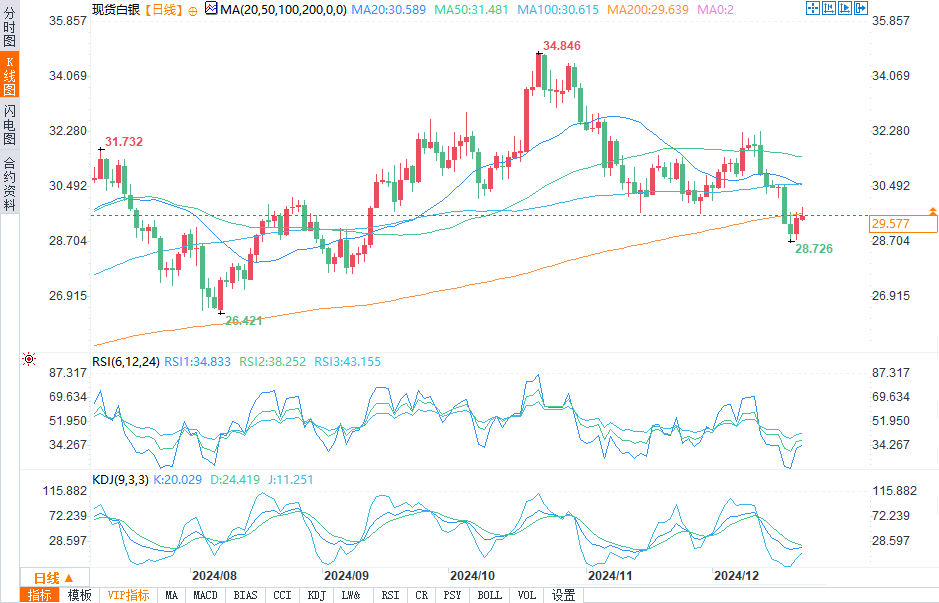Choose the MA indicator button

pos(172,595)
